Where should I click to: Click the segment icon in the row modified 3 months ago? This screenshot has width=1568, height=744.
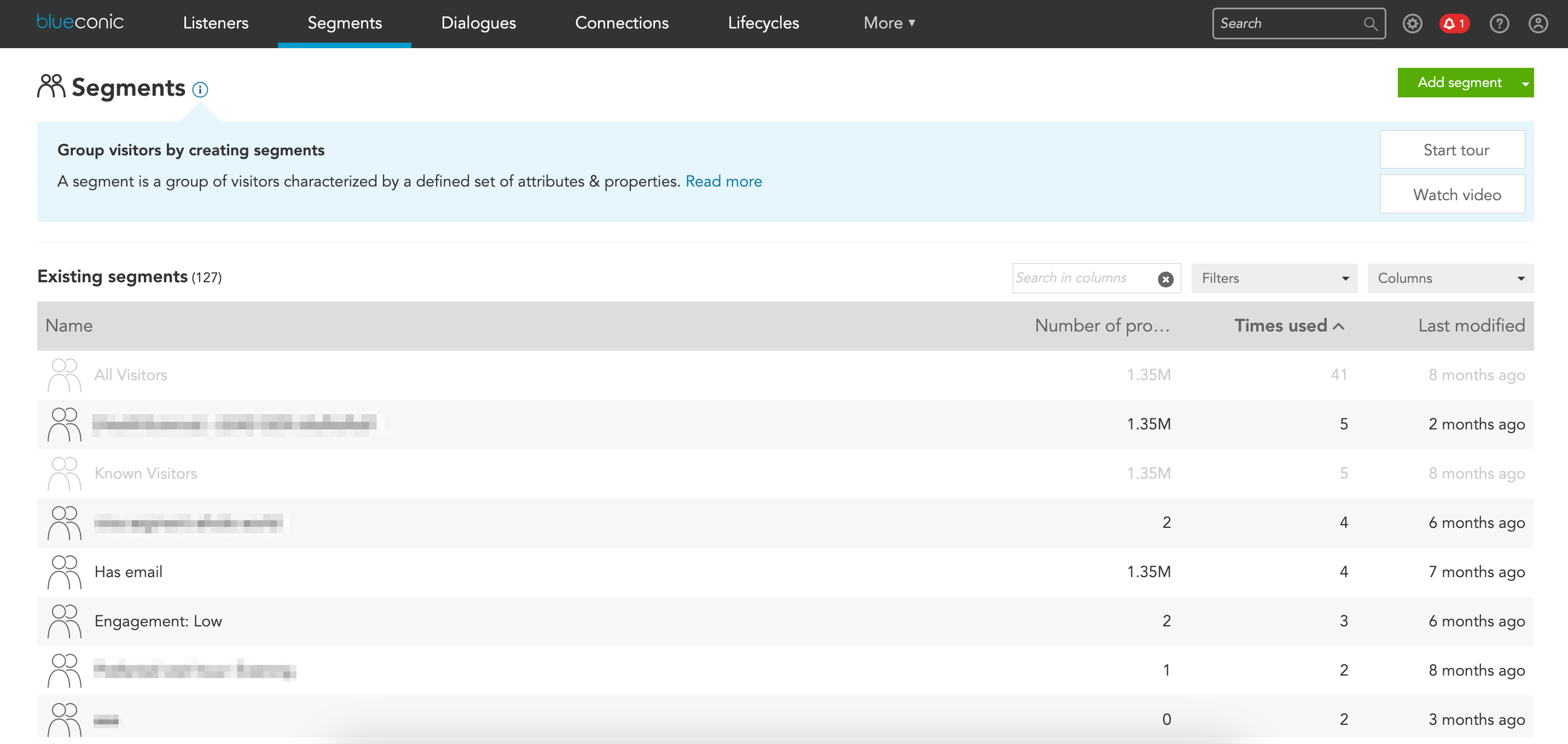coord(64,719)
